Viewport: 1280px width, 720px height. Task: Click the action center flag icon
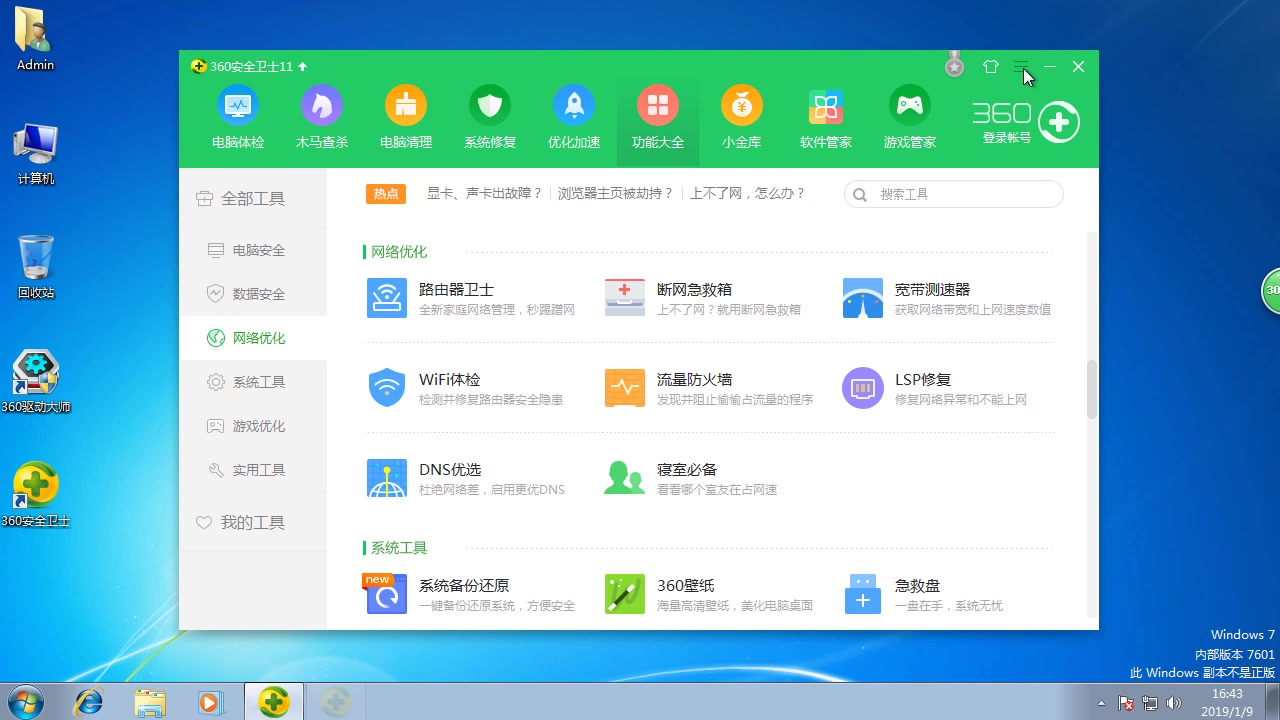1126,703
